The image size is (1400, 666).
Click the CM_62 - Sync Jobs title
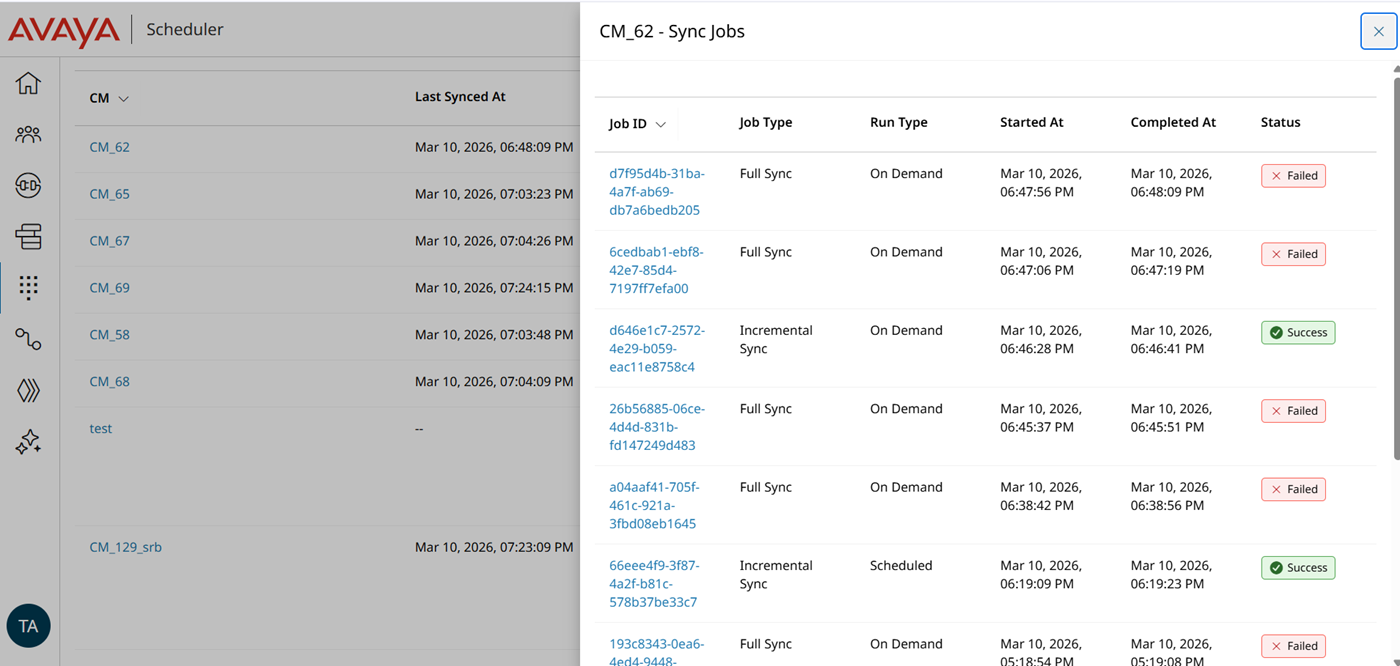[x=672, y=31]
